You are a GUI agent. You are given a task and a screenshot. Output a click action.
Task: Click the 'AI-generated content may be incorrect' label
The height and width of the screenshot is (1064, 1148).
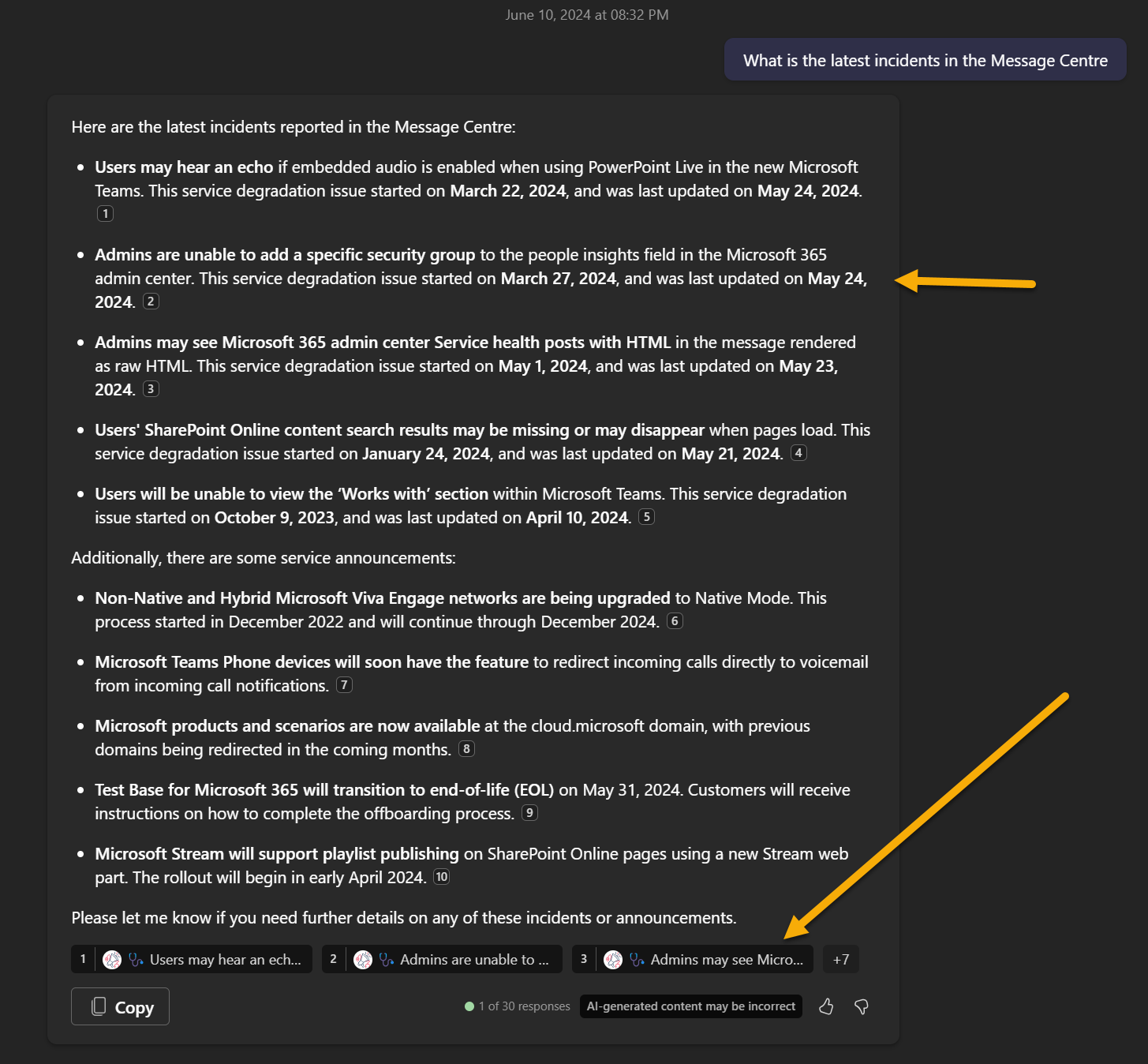[x=690, y=1006]
